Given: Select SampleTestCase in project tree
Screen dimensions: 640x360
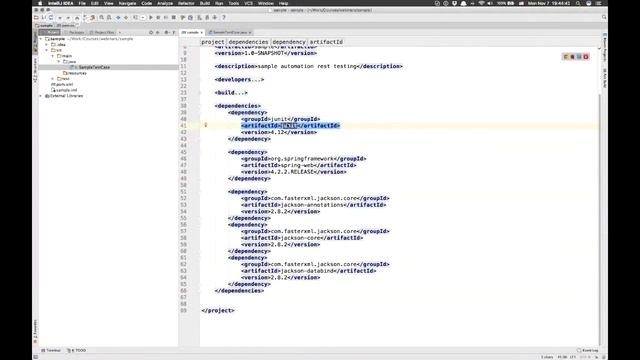Looking at the screenshot, I should (94, 67).
